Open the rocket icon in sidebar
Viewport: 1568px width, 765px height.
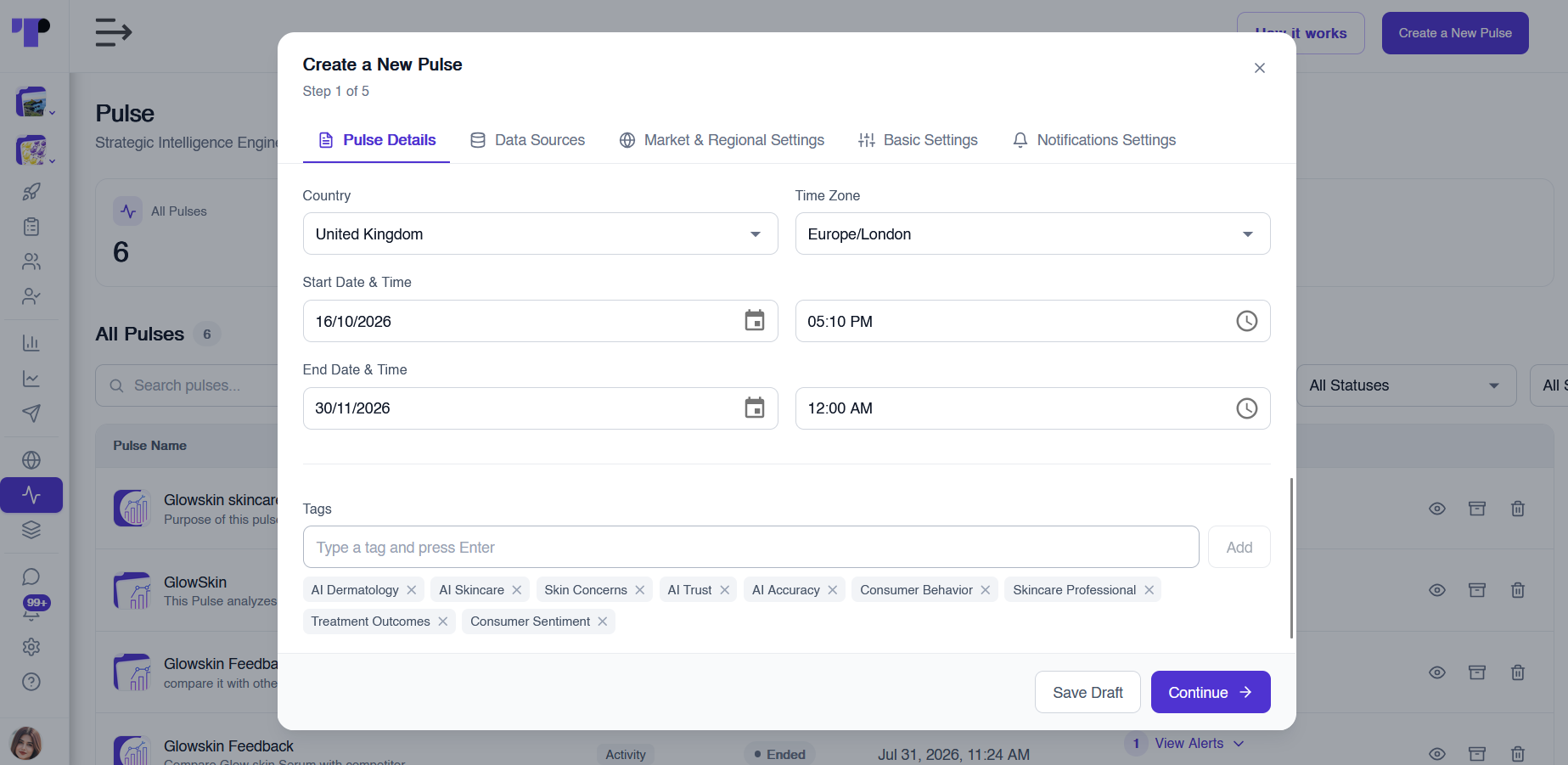31,192
